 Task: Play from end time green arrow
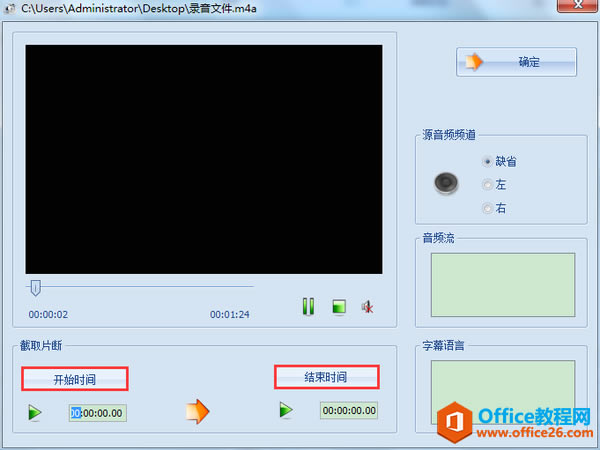coord(286,410)
